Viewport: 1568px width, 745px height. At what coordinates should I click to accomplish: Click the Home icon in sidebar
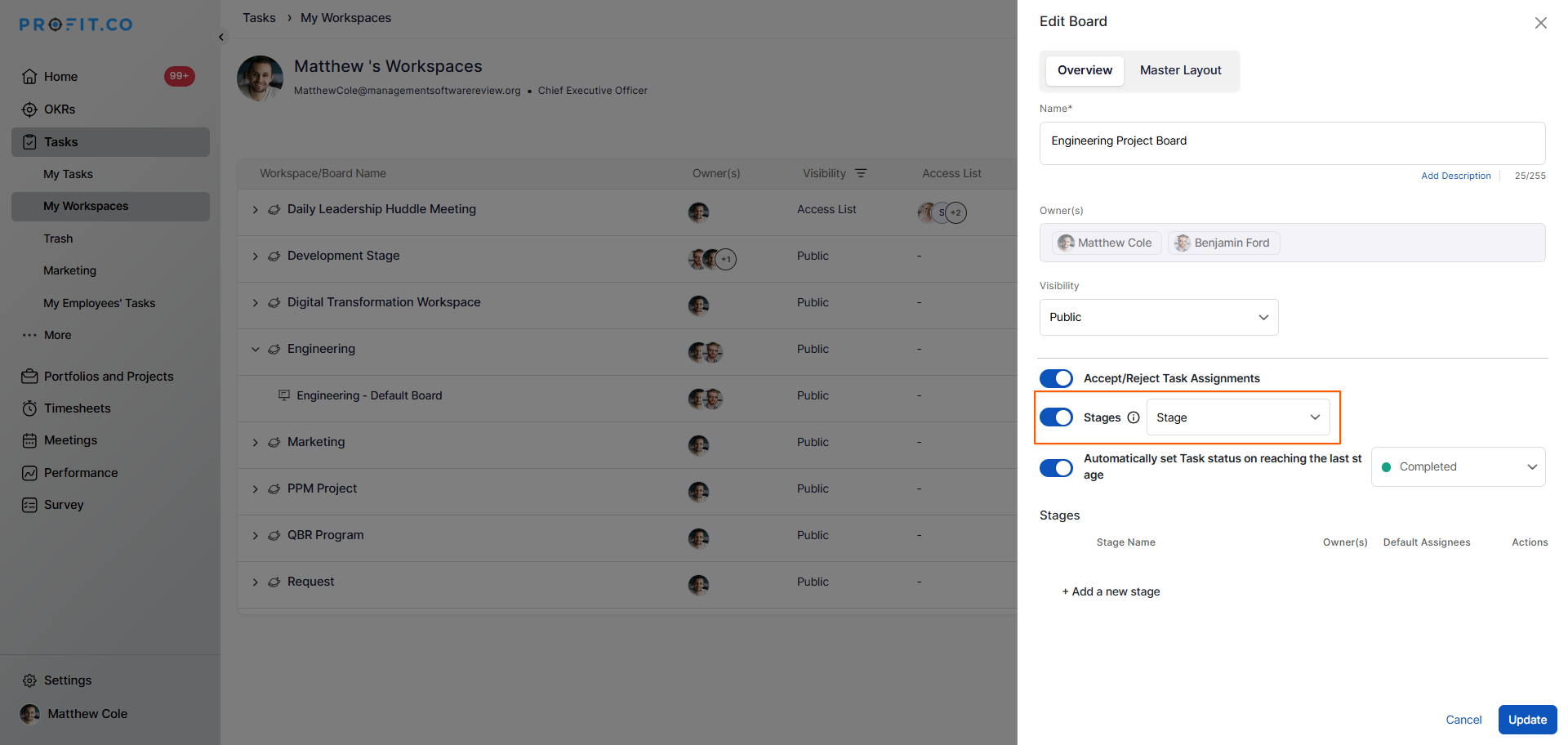pos(29,77)
